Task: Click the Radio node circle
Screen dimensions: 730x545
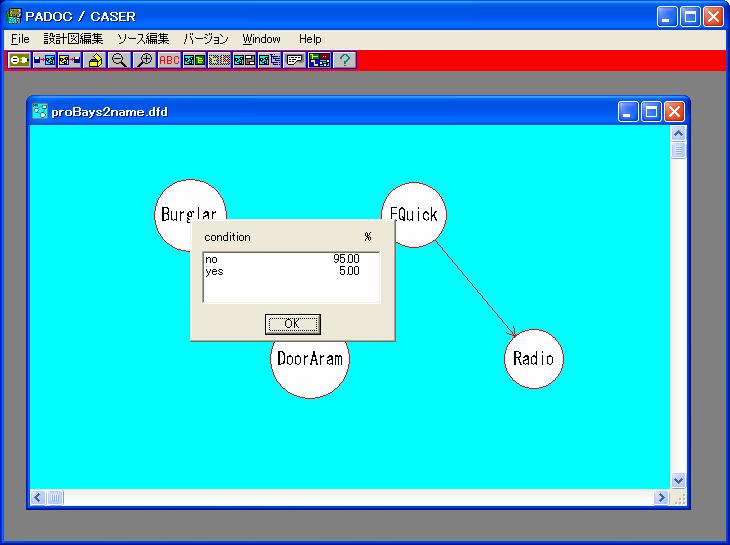Action: pos(533,359)
